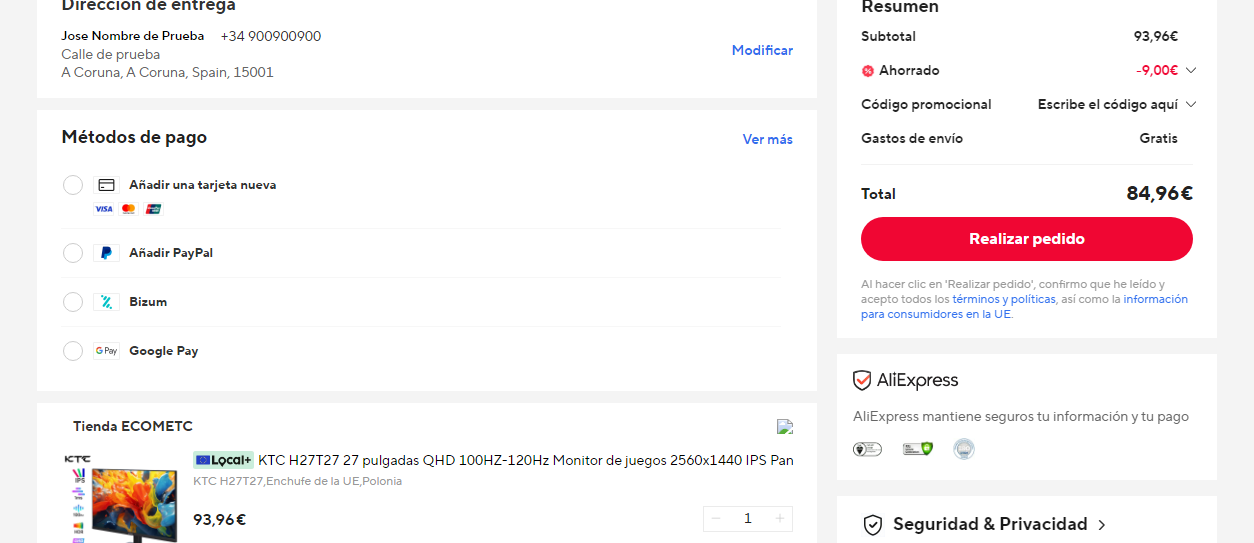The image size is (1254, 543).
Task: Choose the Google Pay radio button
Action: tap(73, 351)
